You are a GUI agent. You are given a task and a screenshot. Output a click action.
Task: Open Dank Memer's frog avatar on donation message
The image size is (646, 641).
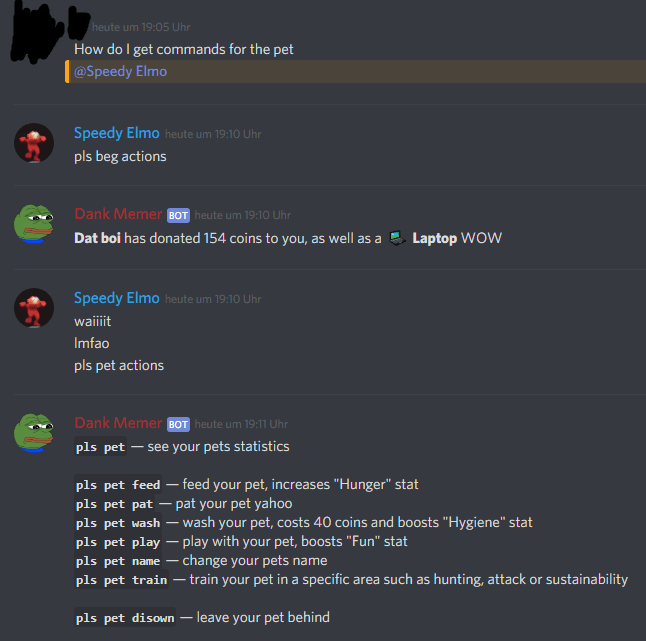(x=34, y=224)
